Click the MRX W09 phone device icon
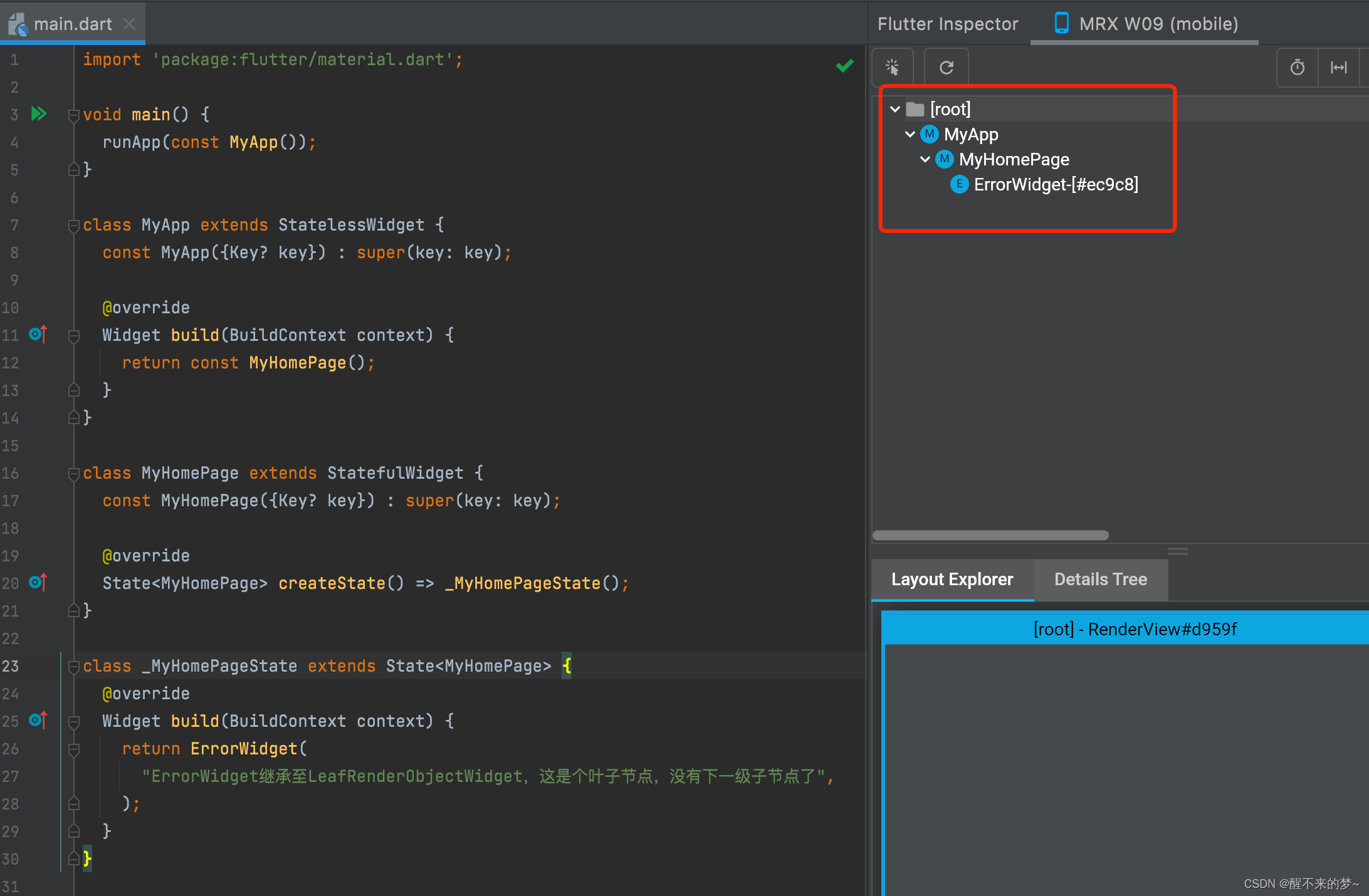Viewport: 1369px width, 896px height. tap(1061, 23)
